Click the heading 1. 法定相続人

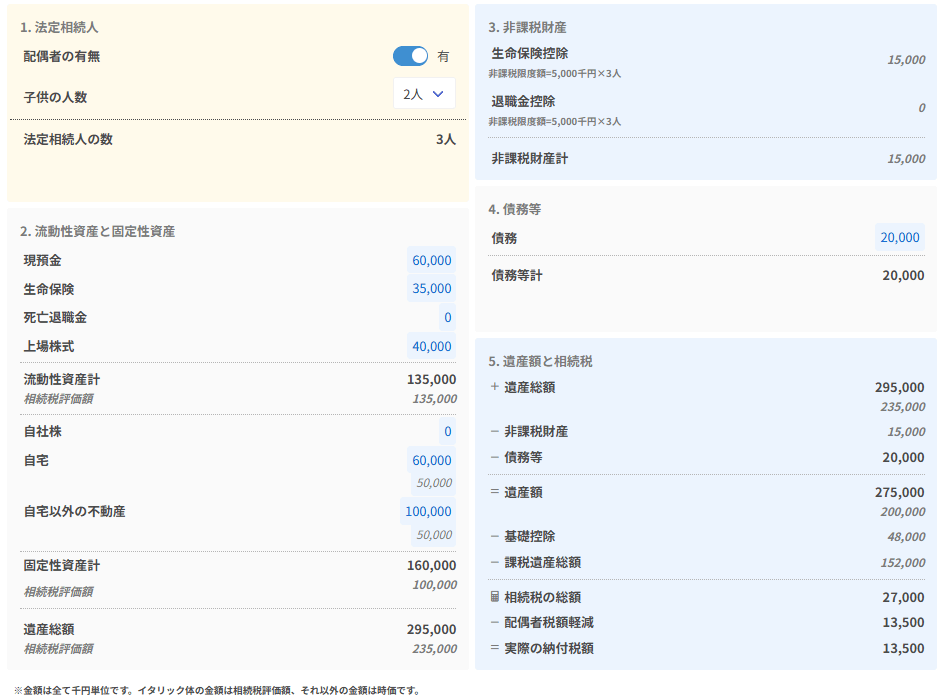pyautogui.click(x=59, y=27)
